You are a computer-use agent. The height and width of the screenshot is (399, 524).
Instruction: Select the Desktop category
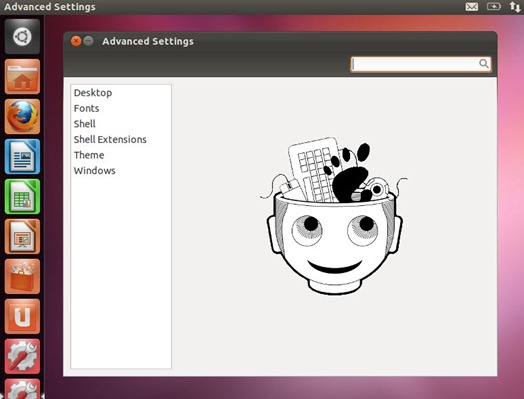(93, 93)
